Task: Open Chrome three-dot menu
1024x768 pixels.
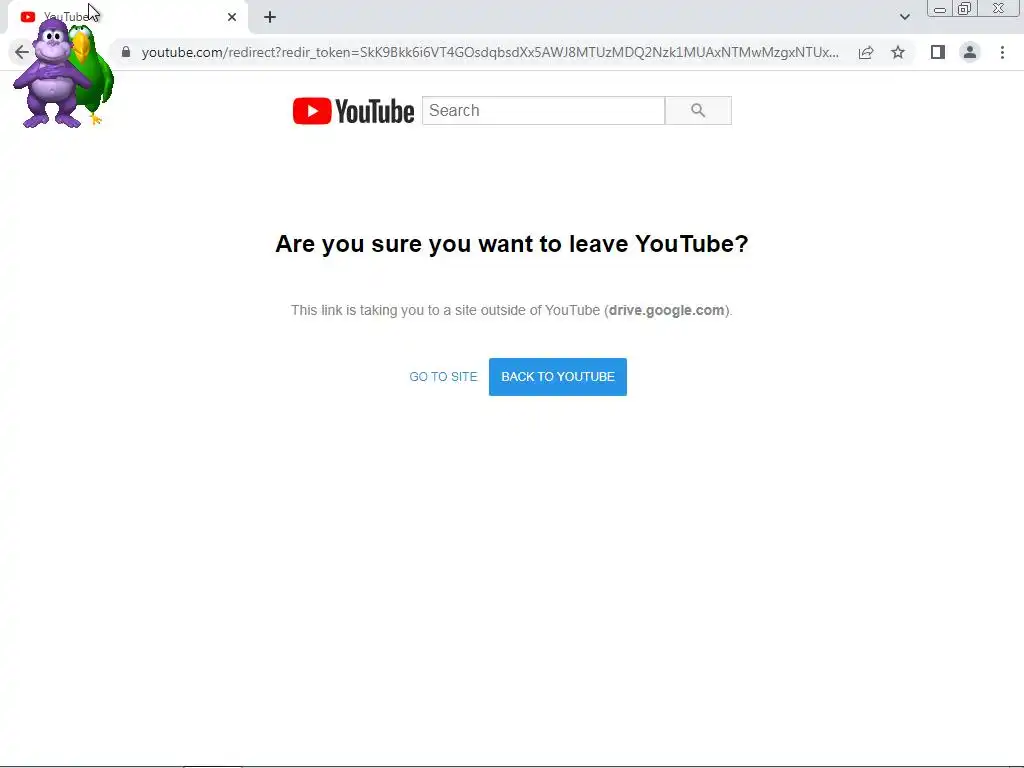Action: pyautogui.click(x=1002, y=52)
